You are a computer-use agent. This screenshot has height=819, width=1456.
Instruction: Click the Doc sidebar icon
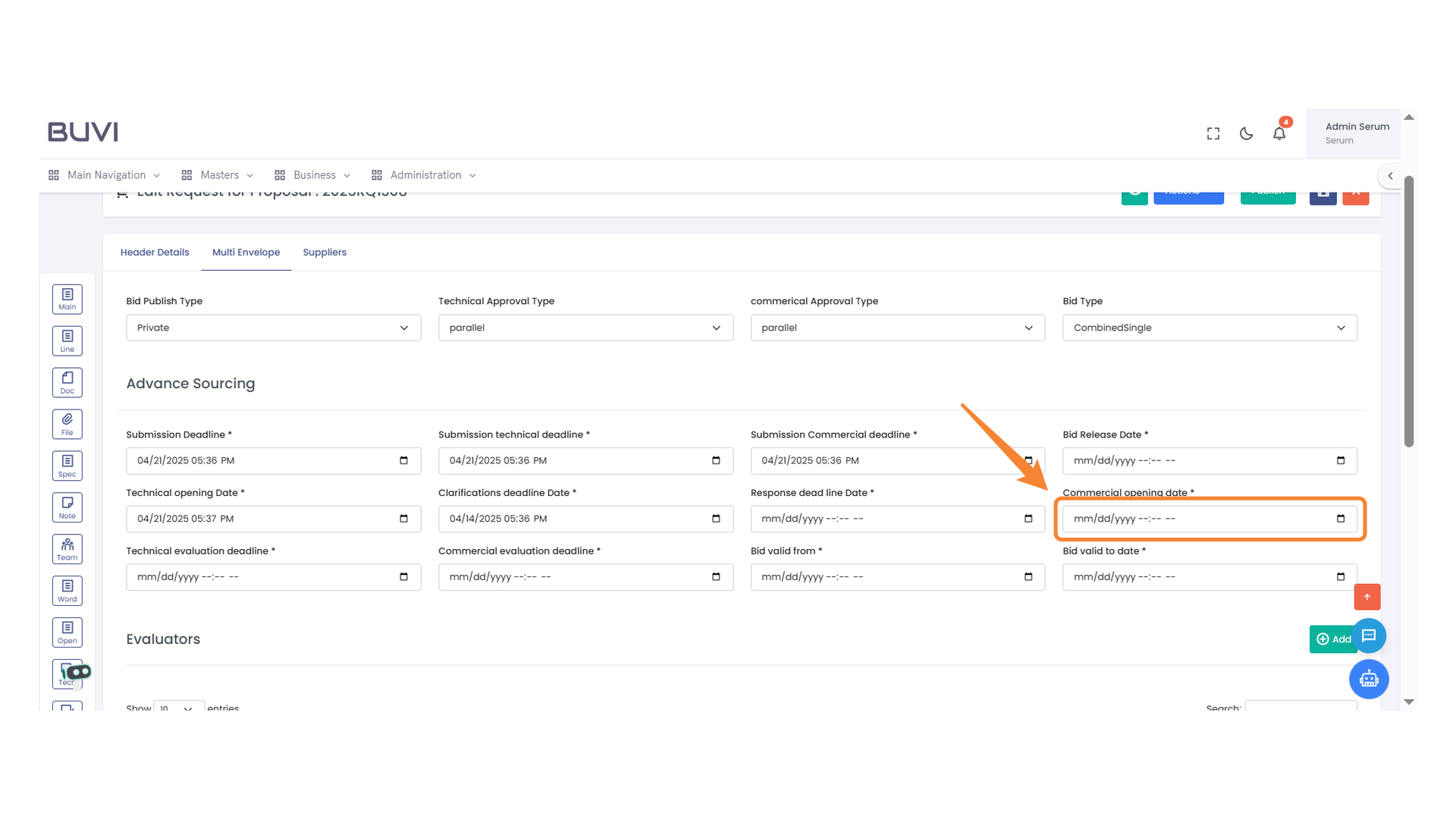tap(67, 382)
